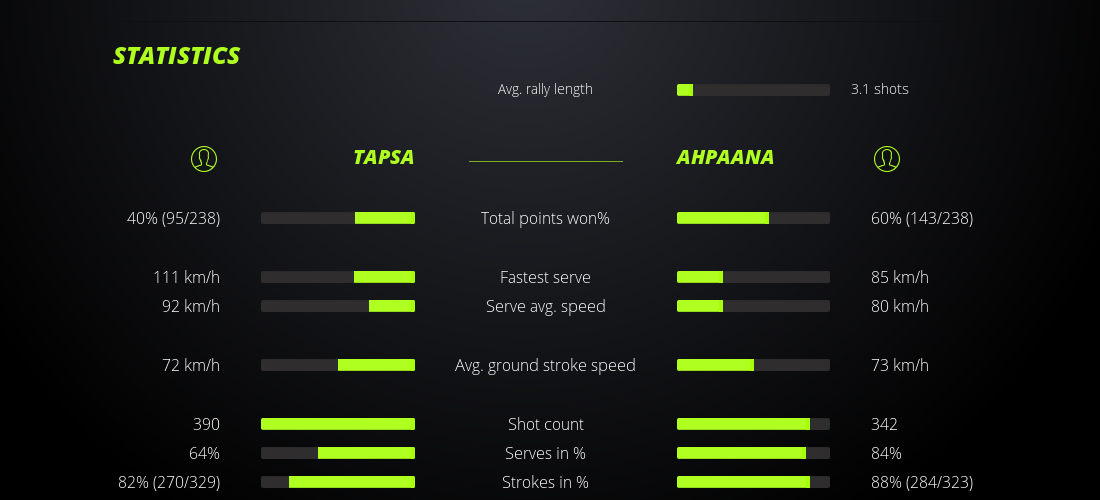Click Ahpaana's Total points won bar
Image resolution: width=1100 pixels, height=500 pixels.
753,218
